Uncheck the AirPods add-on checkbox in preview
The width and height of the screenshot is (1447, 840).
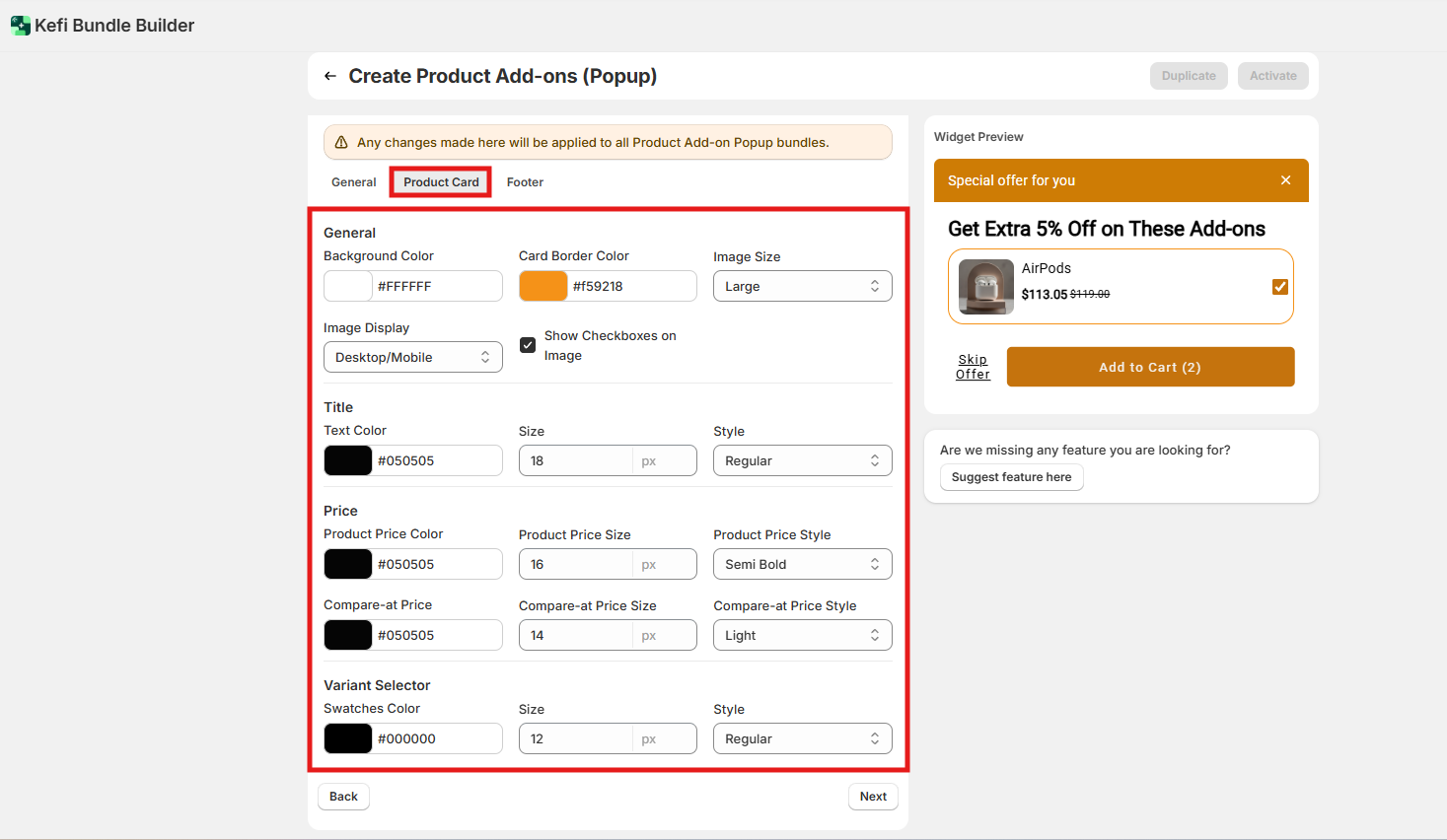[1279, 287]
